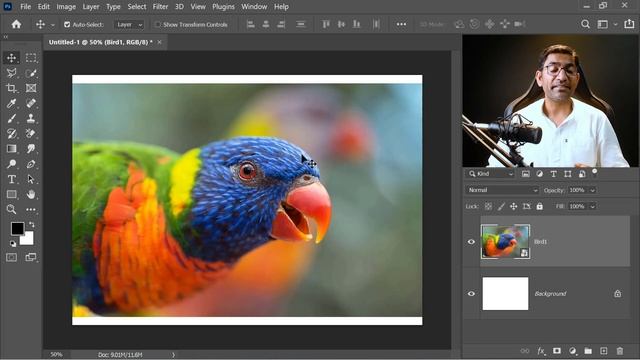Hide the Bird1 layer
This screenshot has width=640, height=360.
(471, 242)
